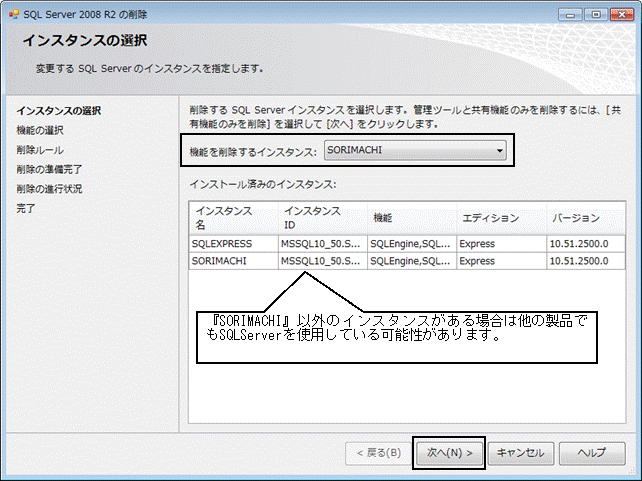The height and width of the screenshot is (481, 642).
Task: Select the インスタンスの選択 step in sidebar
Action: pos(59,111)
